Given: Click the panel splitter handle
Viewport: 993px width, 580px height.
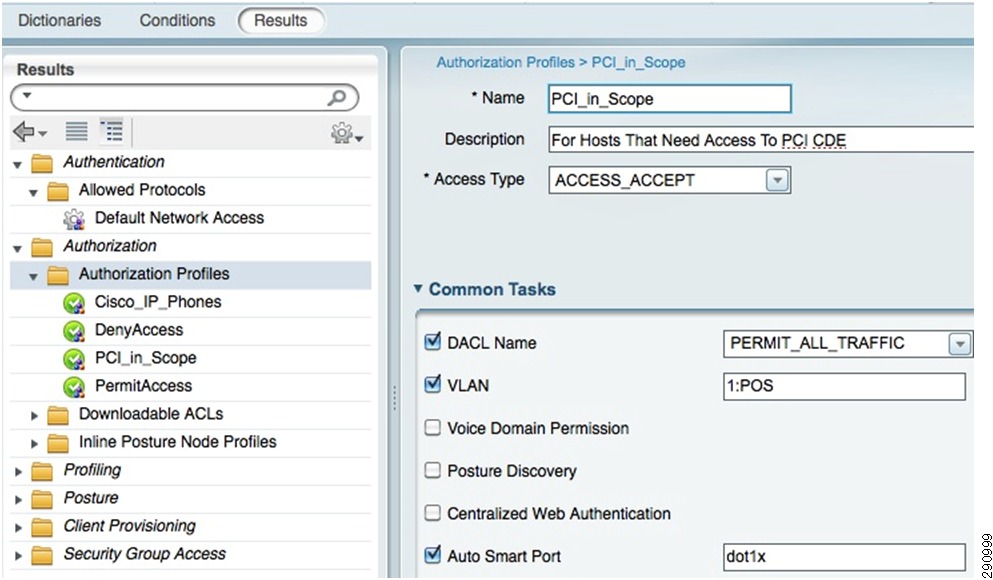Looking at the screenshot, I should (395, 398).
